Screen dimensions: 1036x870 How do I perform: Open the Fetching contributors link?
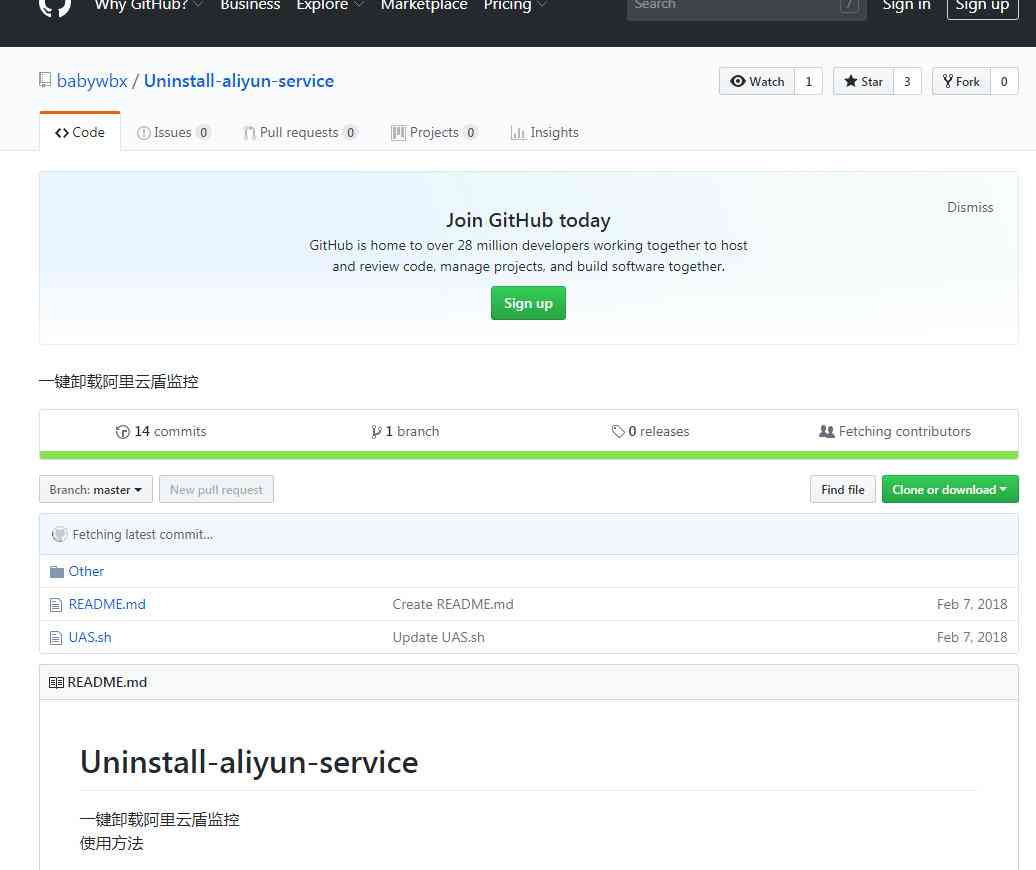coord(895,431)
